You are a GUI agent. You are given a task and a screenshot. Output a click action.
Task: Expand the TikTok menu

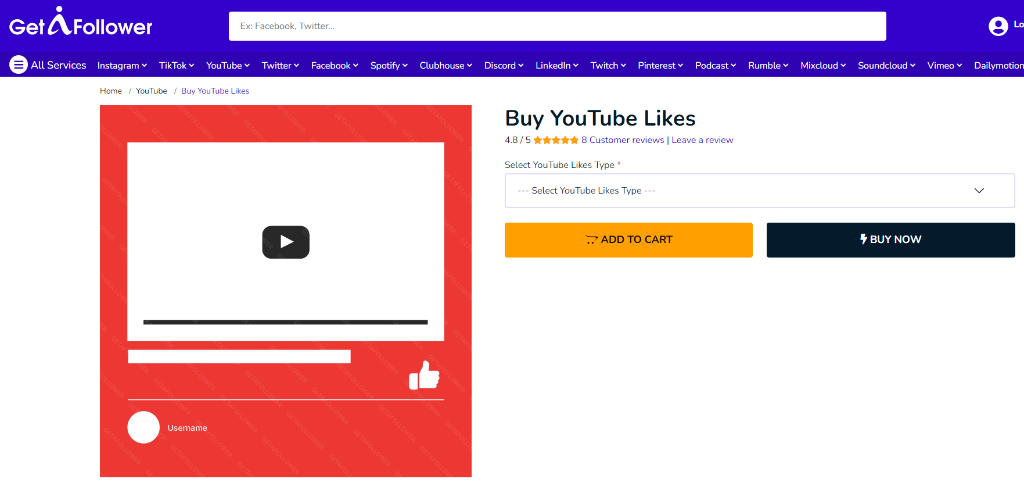[x=176, y=65]
